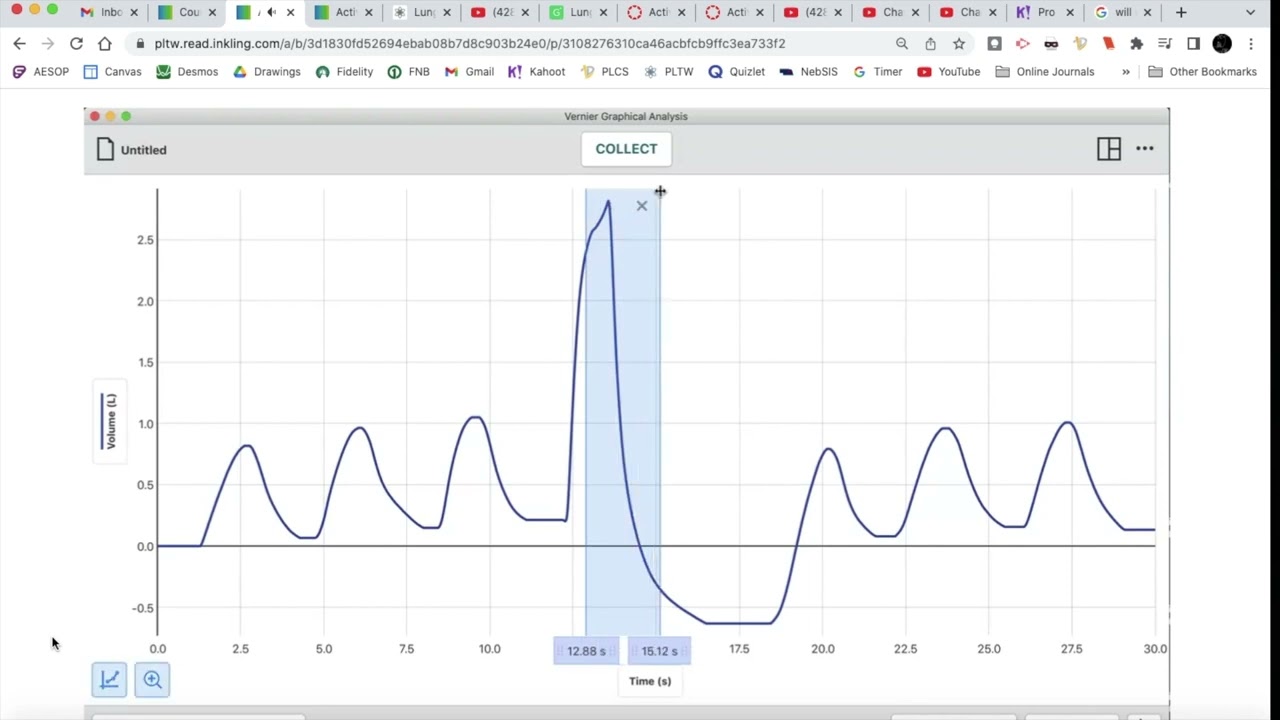Open the NebSIS bookmark
Screen dimensions: 1280x720
[x=808, y=72]
